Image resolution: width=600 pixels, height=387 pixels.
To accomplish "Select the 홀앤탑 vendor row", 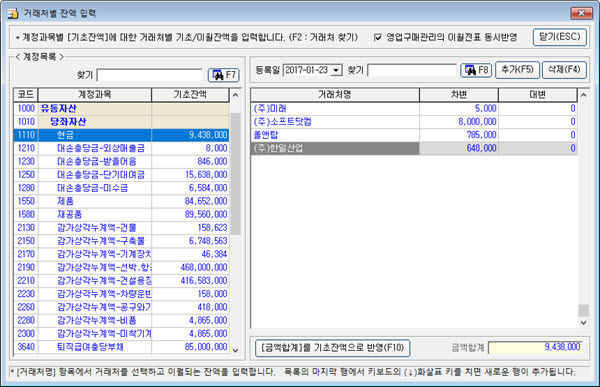I will coord(414,135).
